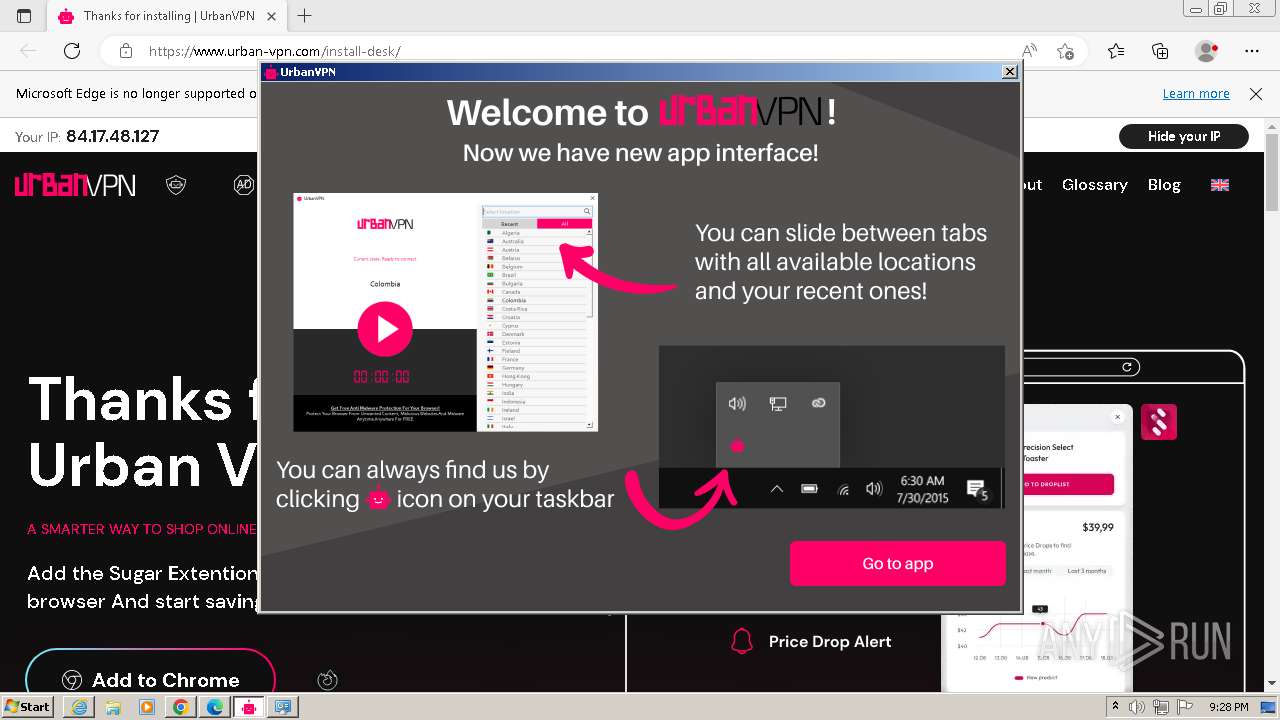1280x720 pixels.
Task: Open the Edge profile avatar
Action: pos(1206,51)
